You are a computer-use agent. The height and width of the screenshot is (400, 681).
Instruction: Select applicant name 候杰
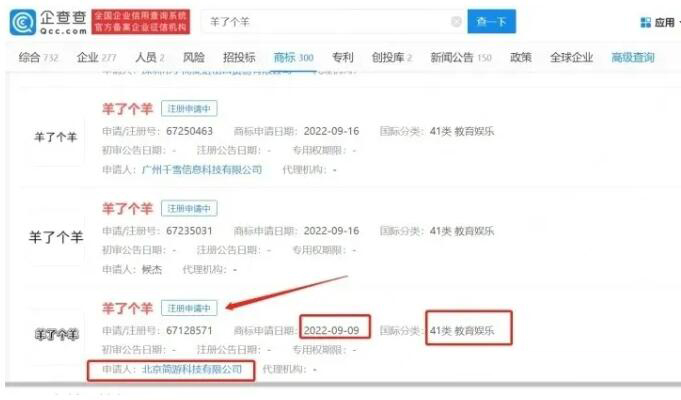coord(152,270)
